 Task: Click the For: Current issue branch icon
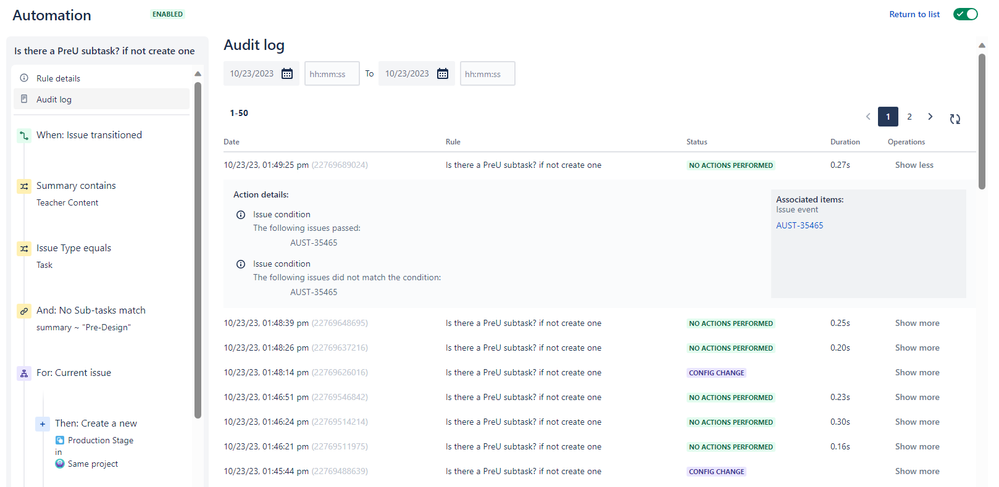click(x=24, y=373)
